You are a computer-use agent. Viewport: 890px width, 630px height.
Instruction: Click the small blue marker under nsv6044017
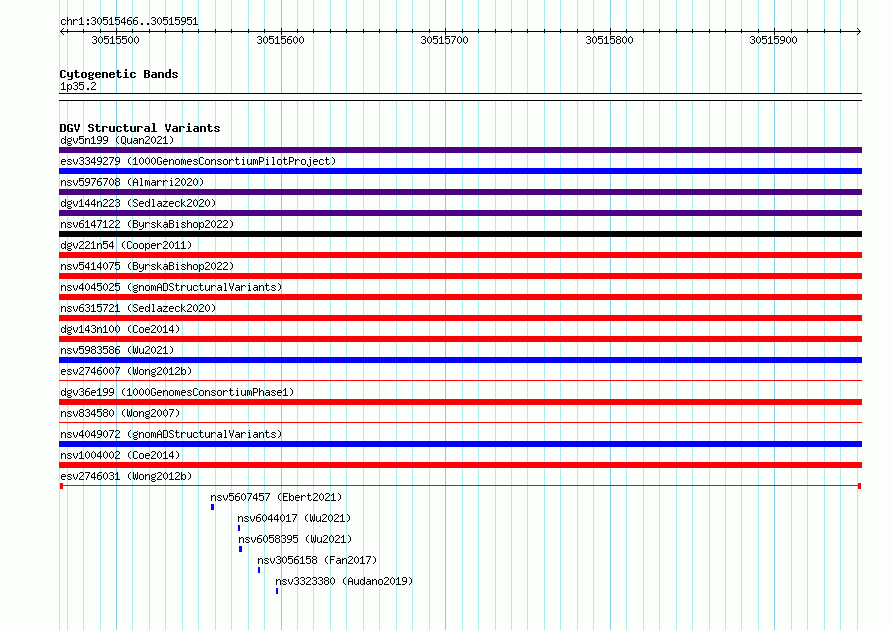[x=239, y=528]
